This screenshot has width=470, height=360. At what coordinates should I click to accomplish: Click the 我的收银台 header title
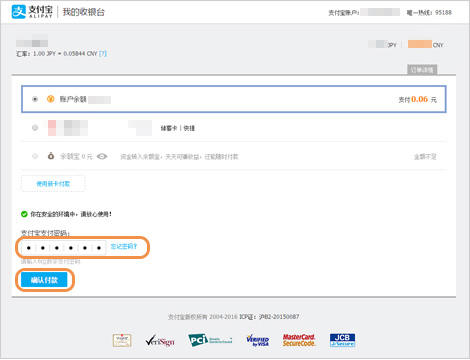[x=83, y=12]
